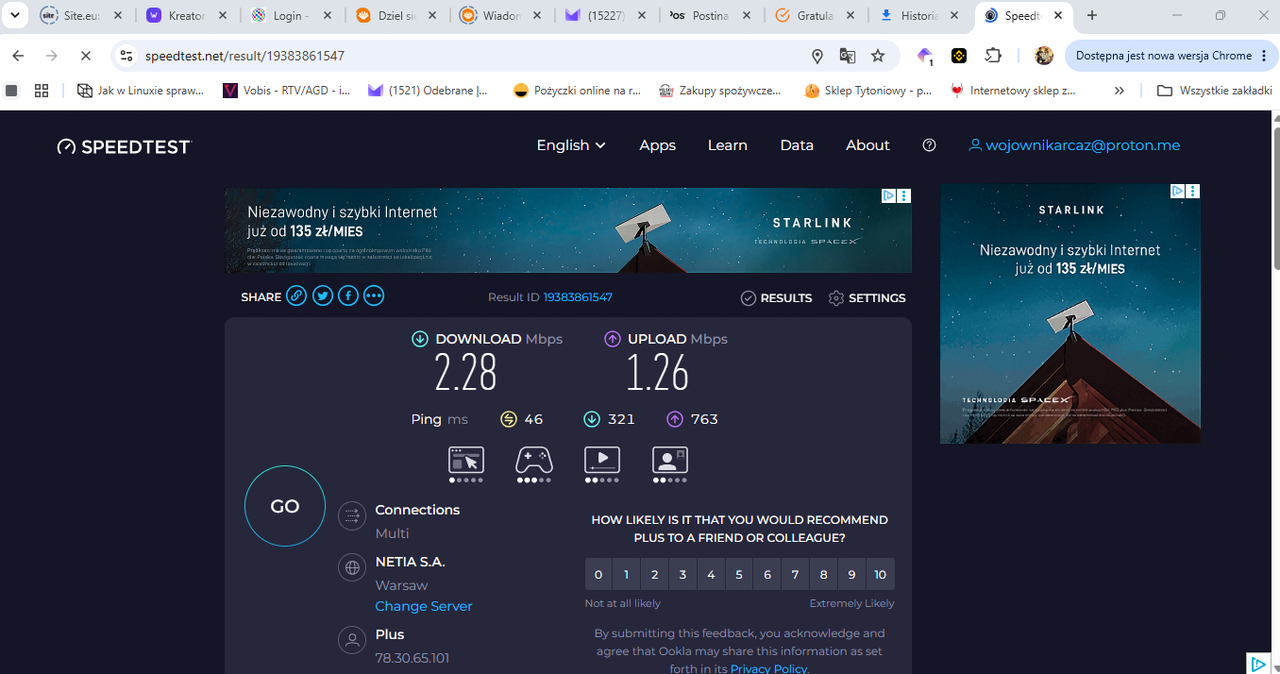This screenshot has height=674, width=1280.
Task: Click the video streaming score icon
Action: point(602,460)
